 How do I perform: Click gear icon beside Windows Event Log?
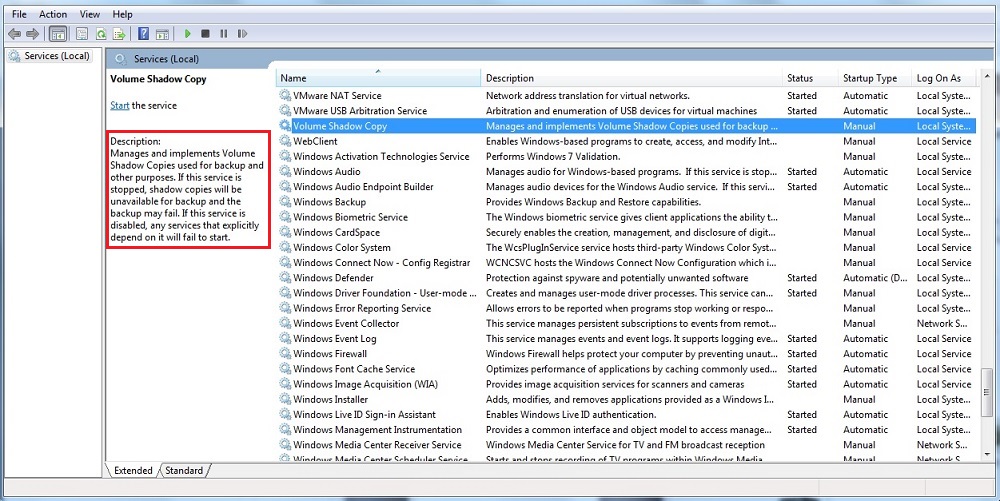click(x=285, y=338)
